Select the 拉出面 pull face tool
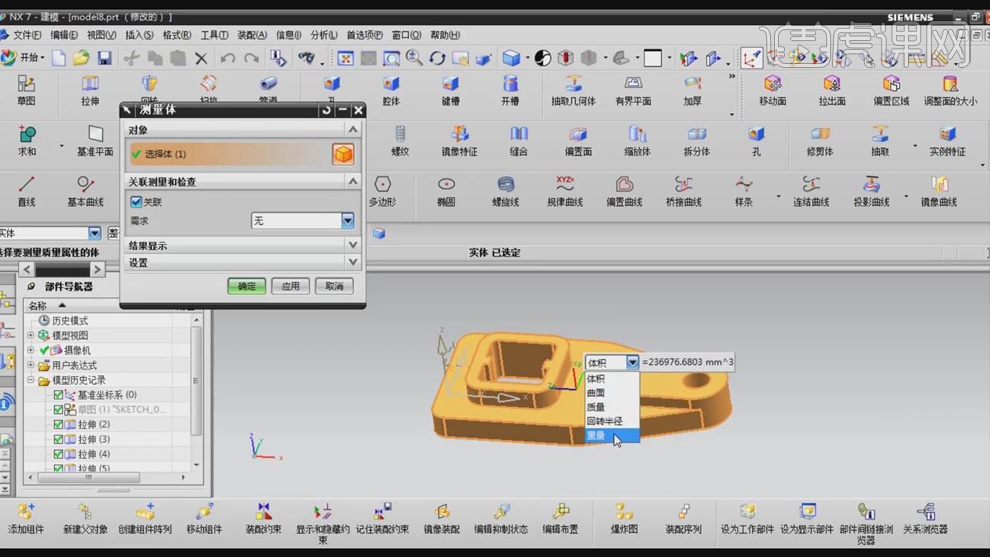 (x=832, y=90)
